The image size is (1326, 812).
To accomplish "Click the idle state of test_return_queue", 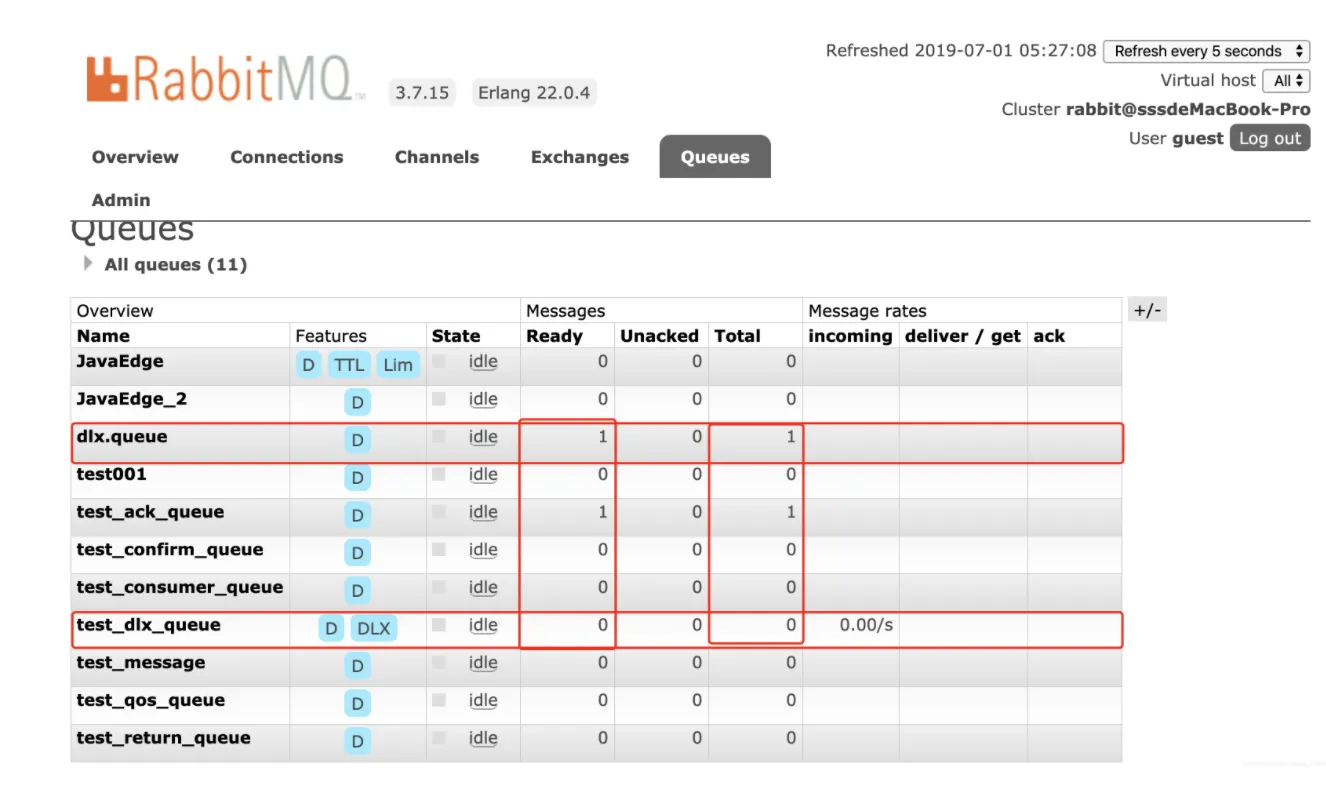I will tap(483, 738).
